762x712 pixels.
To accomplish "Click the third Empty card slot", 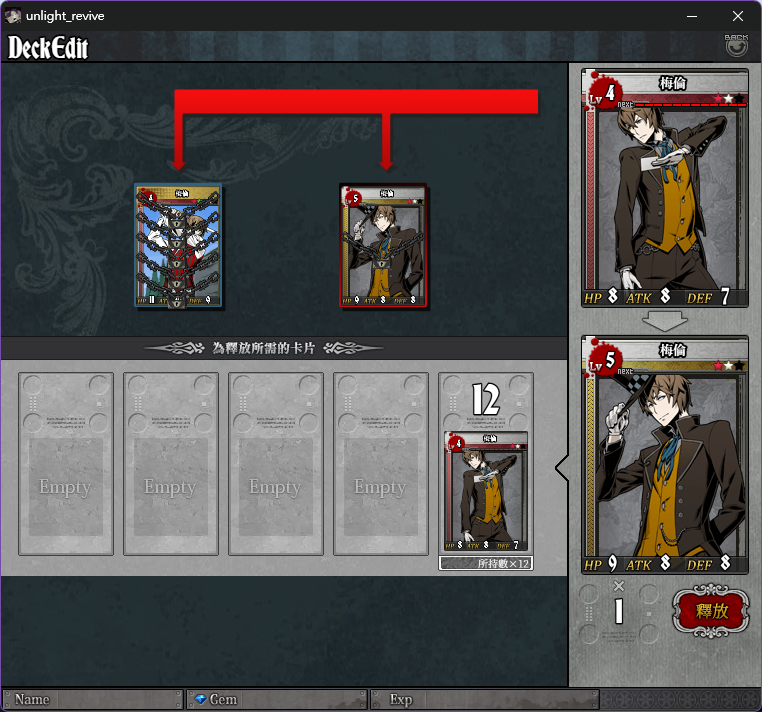I will [x=276, y=464].
